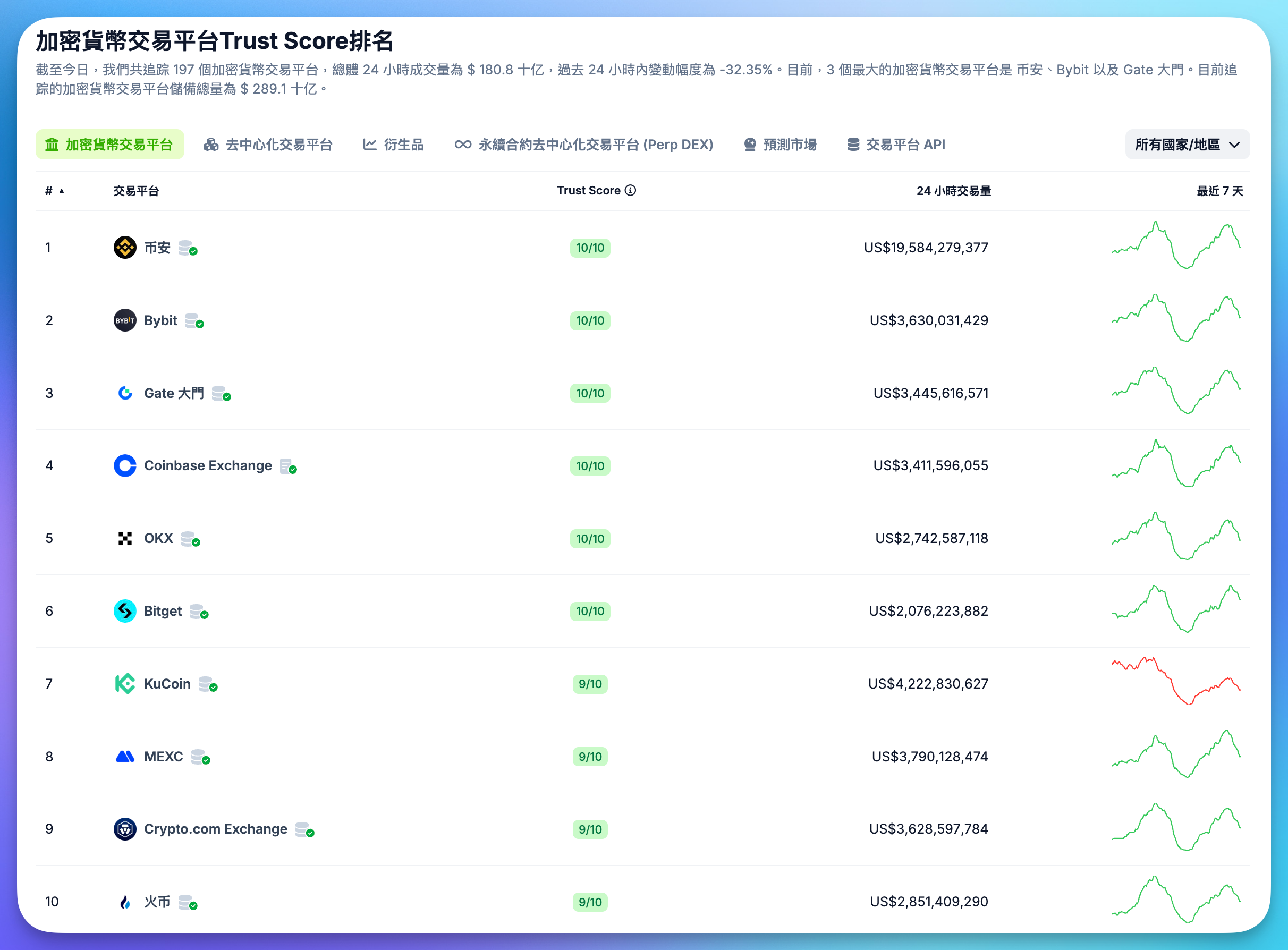Click the 交易平台 API tab

(x=896, y=145)
